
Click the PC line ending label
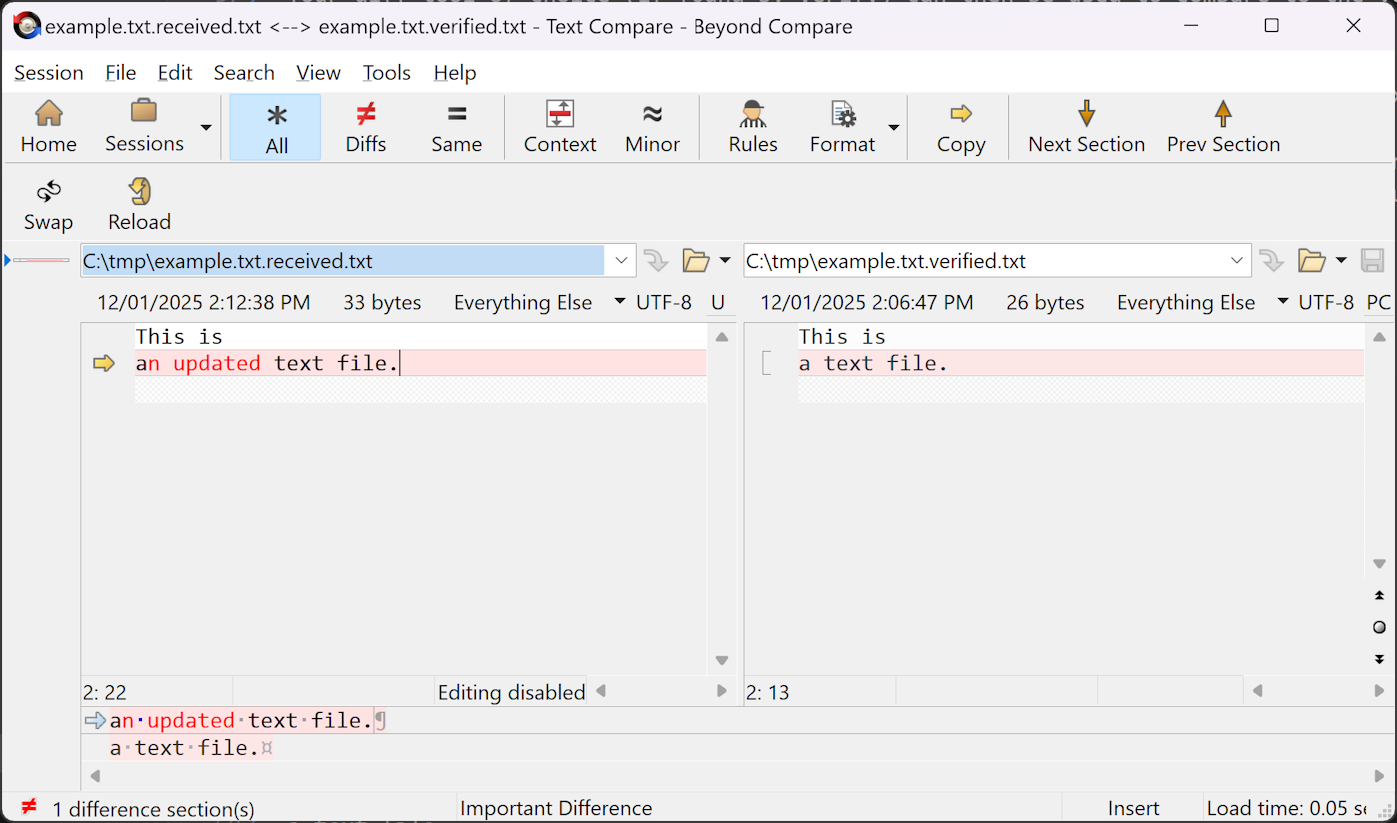click(1378, 302)
